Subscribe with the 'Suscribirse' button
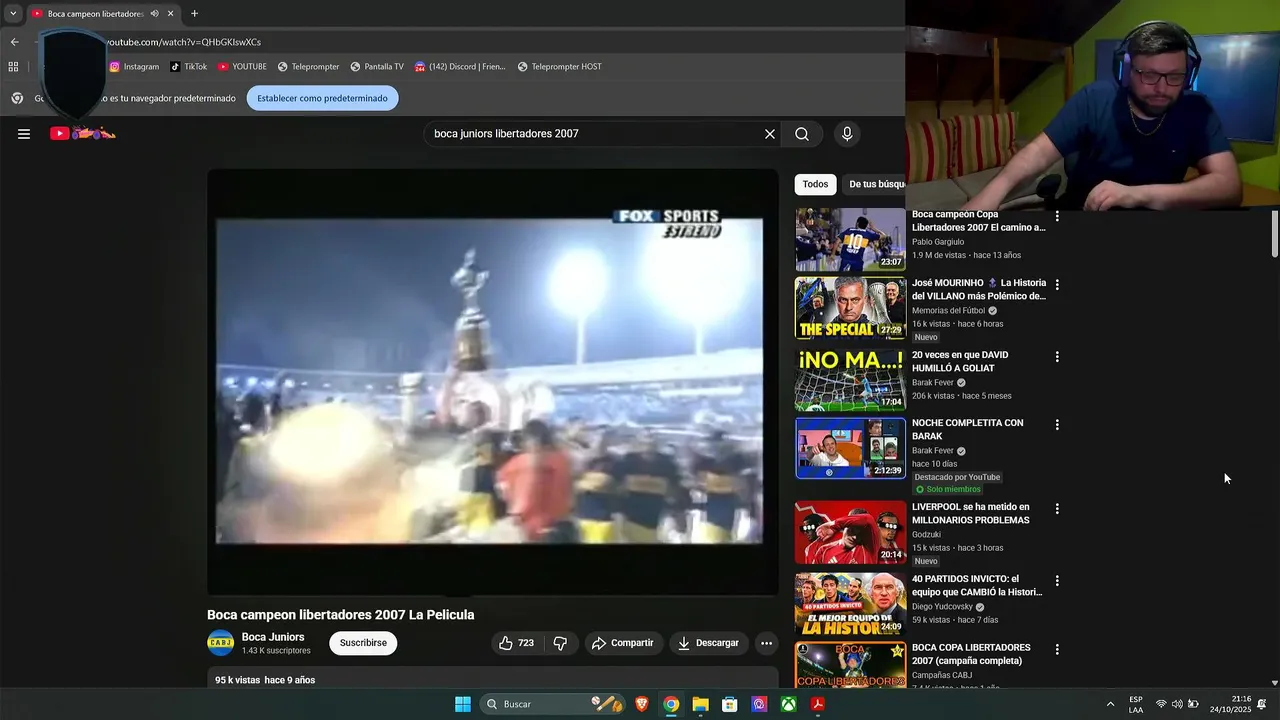Screen dimensions: 1280x720 pyautogui.click(x=363, y=643)
